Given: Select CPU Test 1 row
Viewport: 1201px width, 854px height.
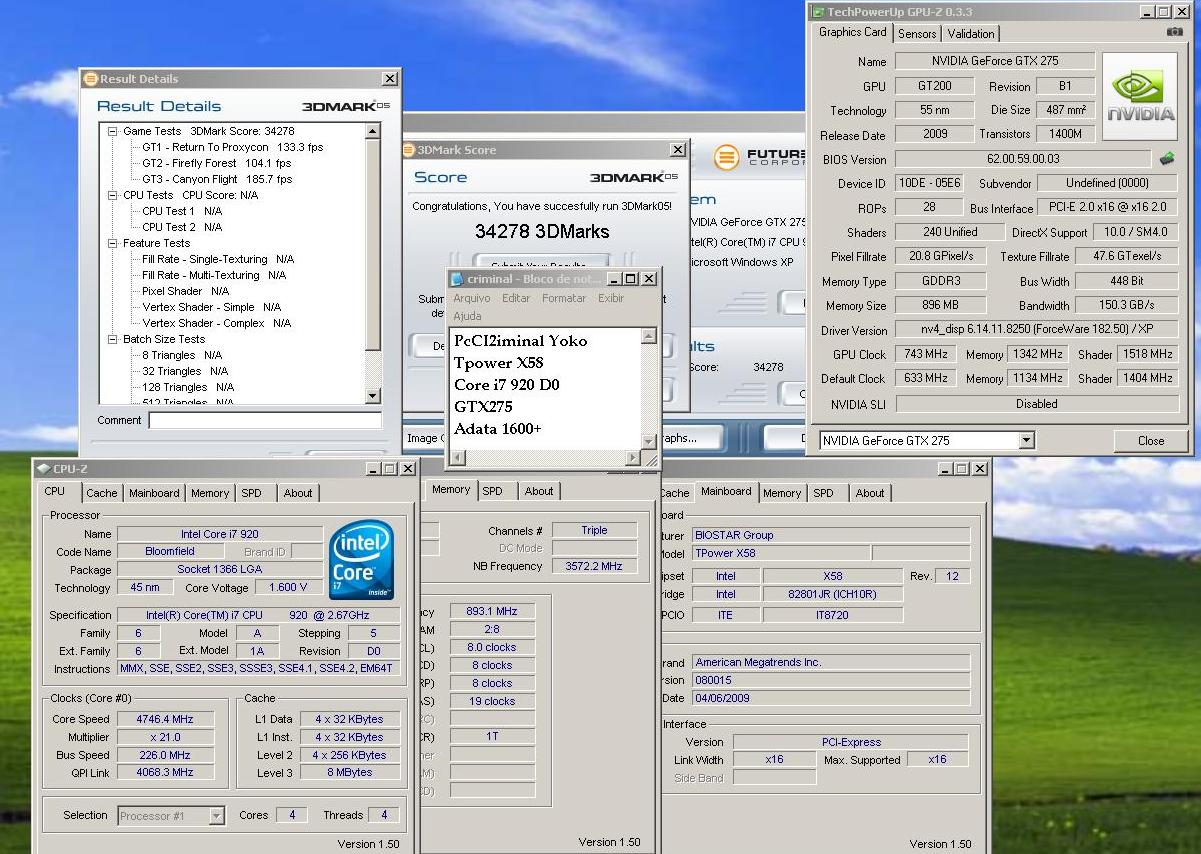Looking at the screenshot, I should coord(182,211).
